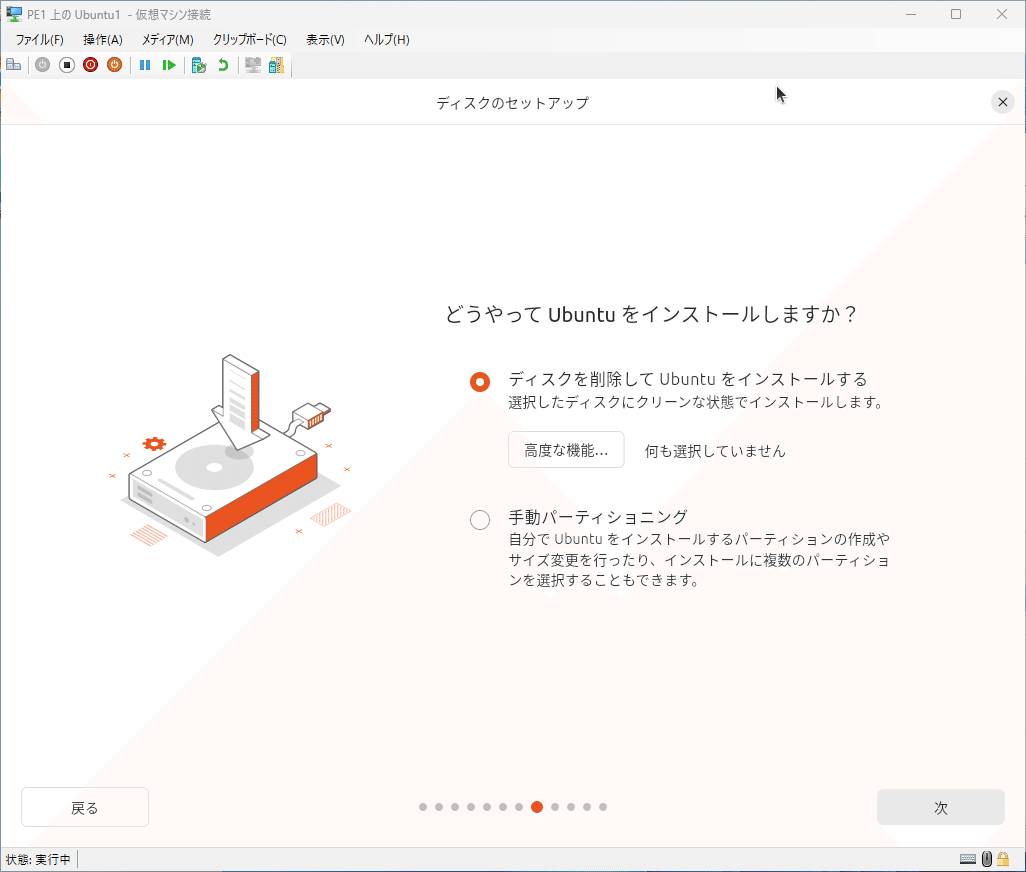1026x872 pixels.
Task: Select erase disk and install Ubuntu option
Action: coord(480,381)
